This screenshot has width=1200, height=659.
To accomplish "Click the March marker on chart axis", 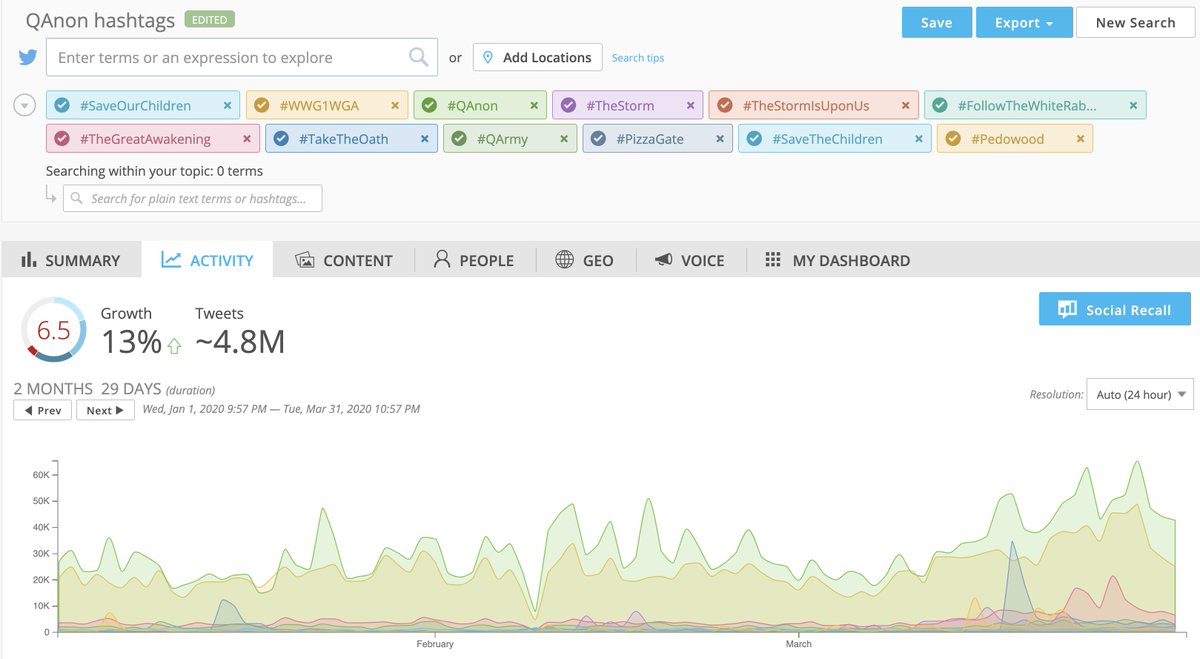I will (x=798, y=644).
